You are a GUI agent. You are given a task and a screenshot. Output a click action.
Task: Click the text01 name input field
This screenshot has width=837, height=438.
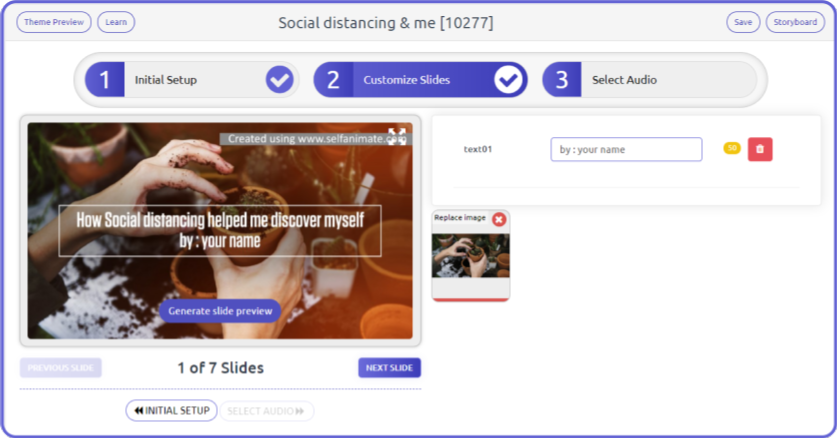tap(626, 149)
